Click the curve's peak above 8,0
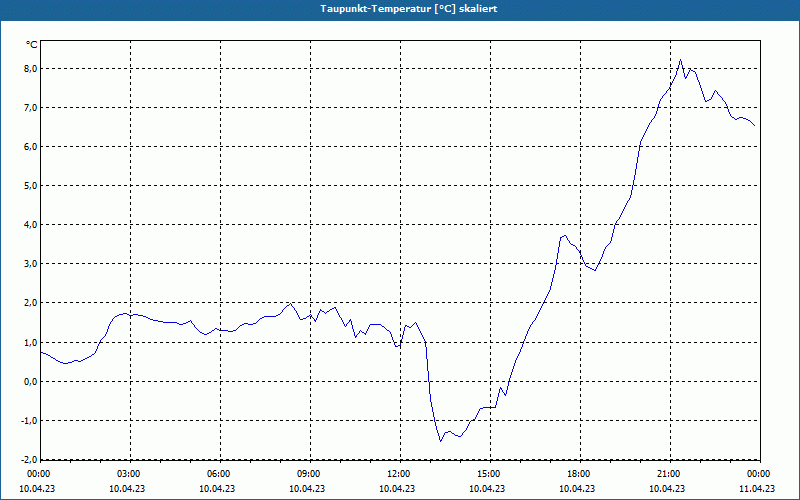Viewport: 800px width, 500px height. (x=680, y=60)
